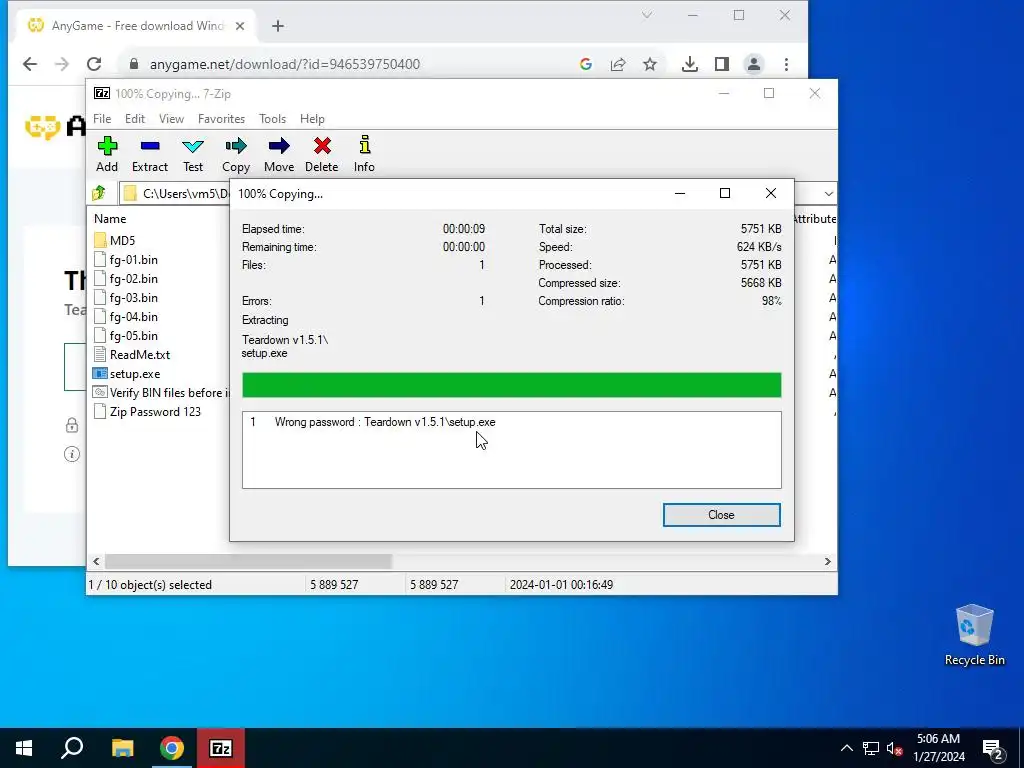
Task: Click the Copy toolbar icon
Action: click(236, 155)
